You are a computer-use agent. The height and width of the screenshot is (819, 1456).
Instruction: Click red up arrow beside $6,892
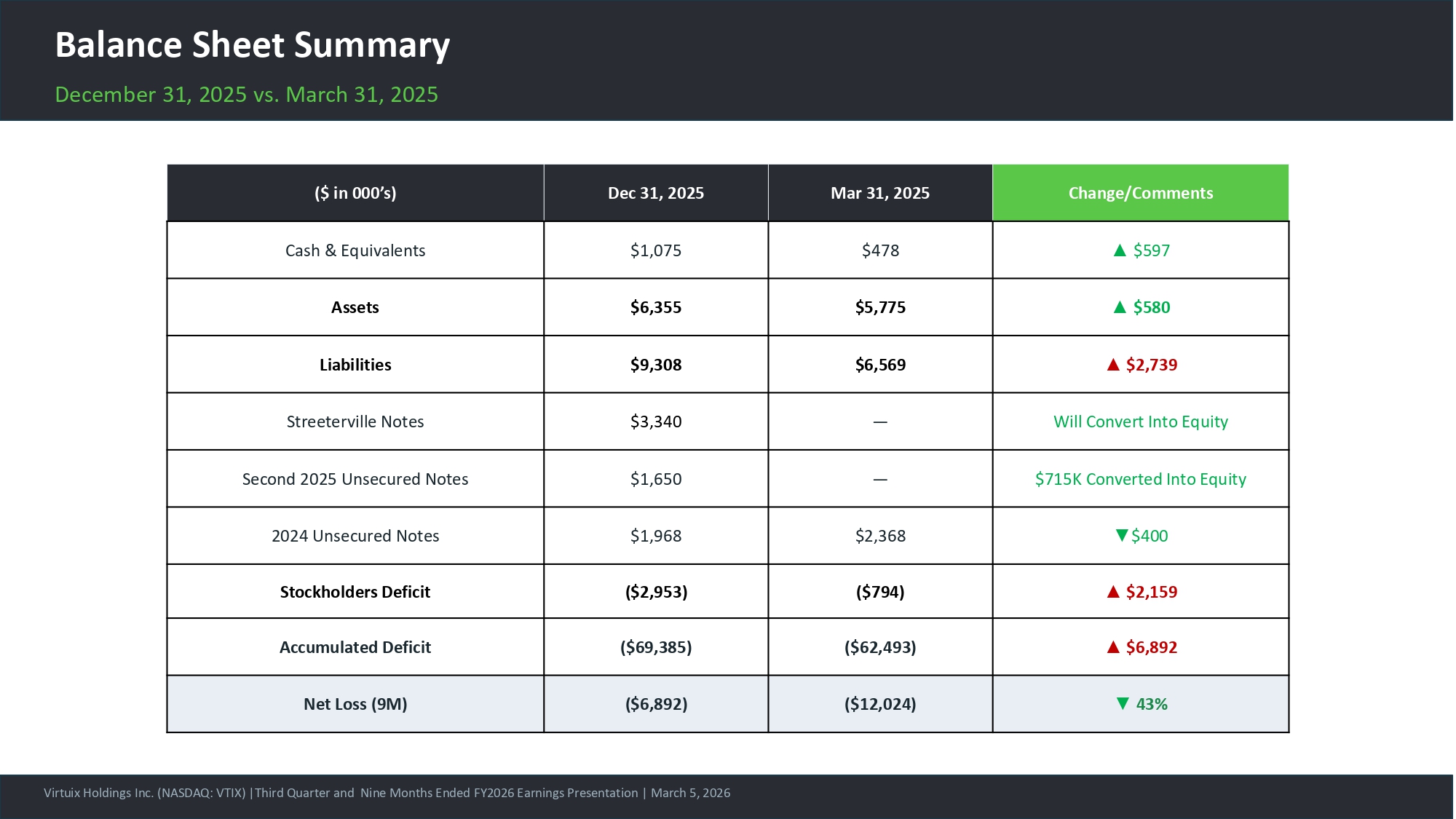click(x=1113, y=648)
